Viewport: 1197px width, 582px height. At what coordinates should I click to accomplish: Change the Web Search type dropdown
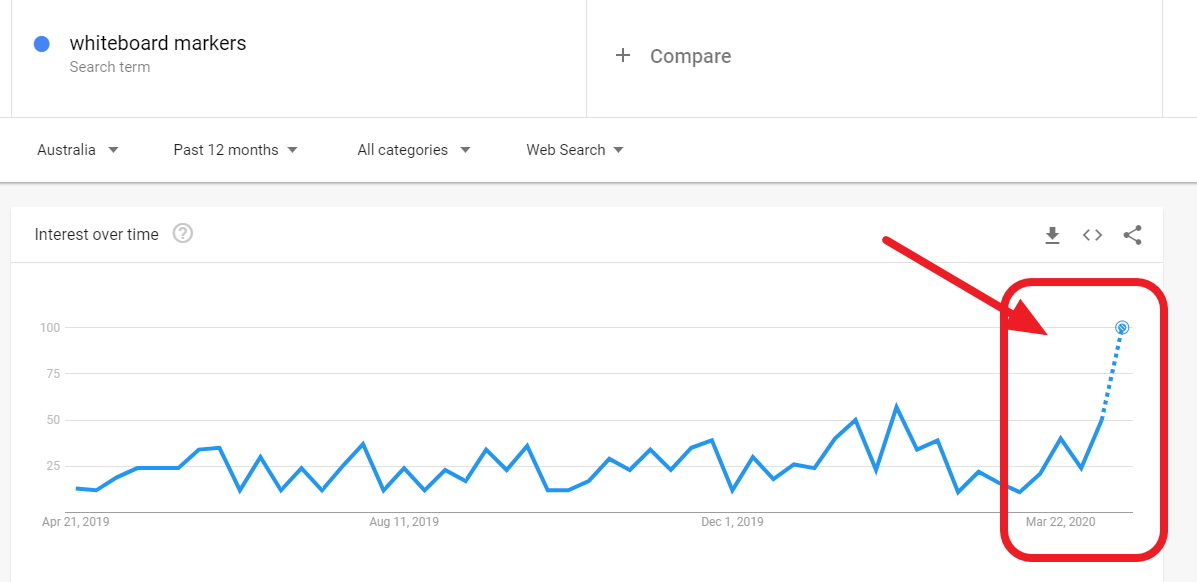click(575, 150)
